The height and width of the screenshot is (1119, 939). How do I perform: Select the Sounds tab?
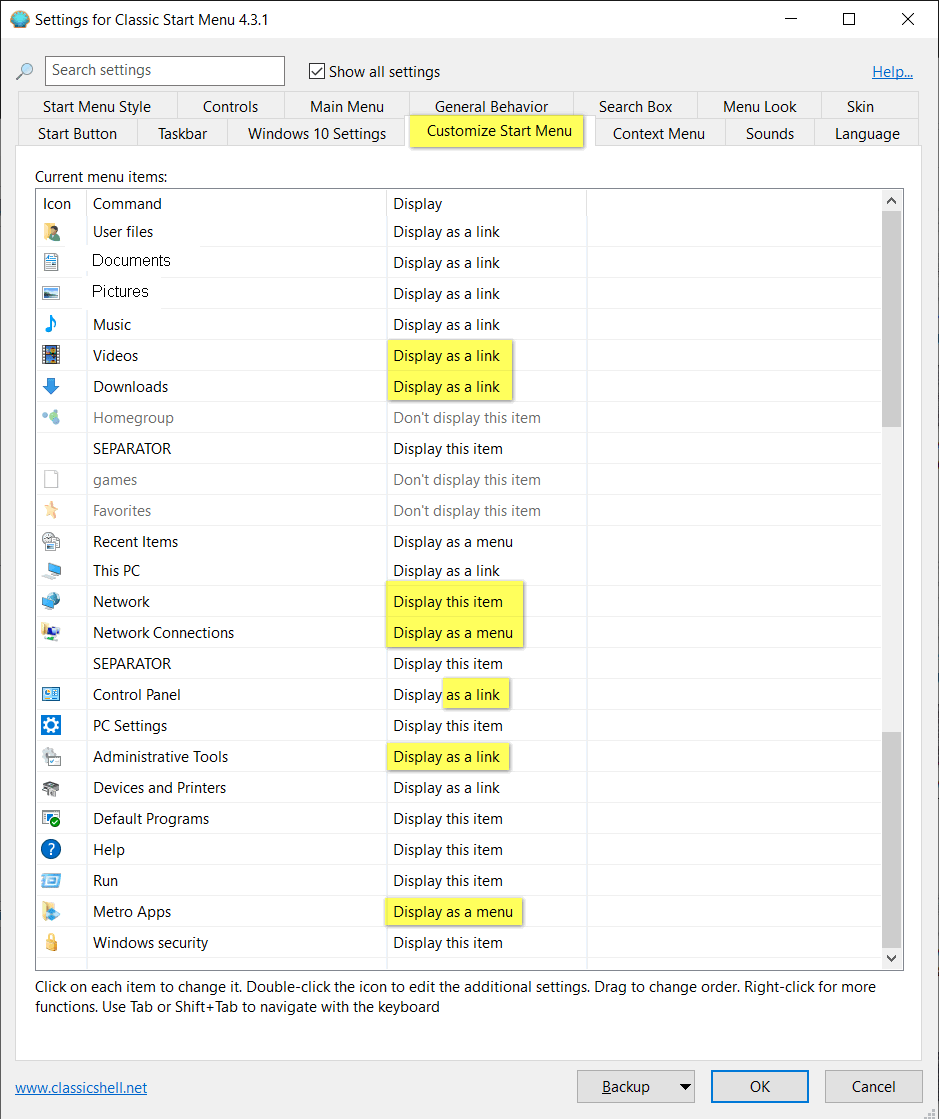coord(770,133)
